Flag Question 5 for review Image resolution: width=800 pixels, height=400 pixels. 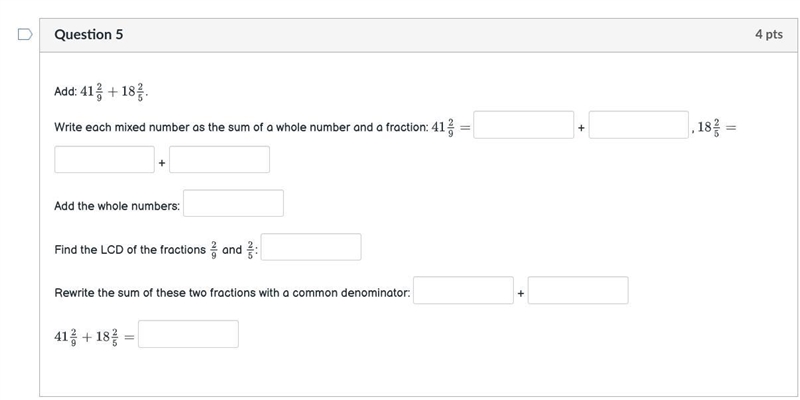click(x=25, y=34)
